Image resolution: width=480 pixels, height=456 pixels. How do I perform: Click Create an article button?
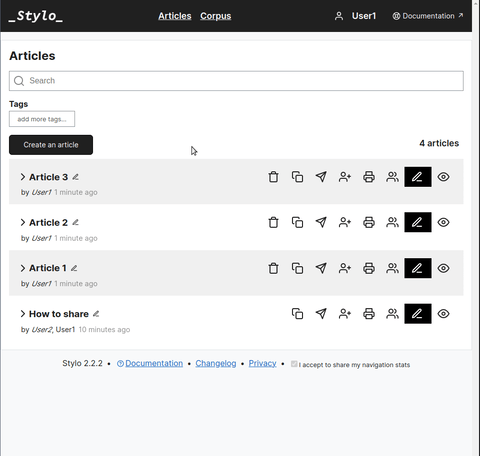point(51,145)
